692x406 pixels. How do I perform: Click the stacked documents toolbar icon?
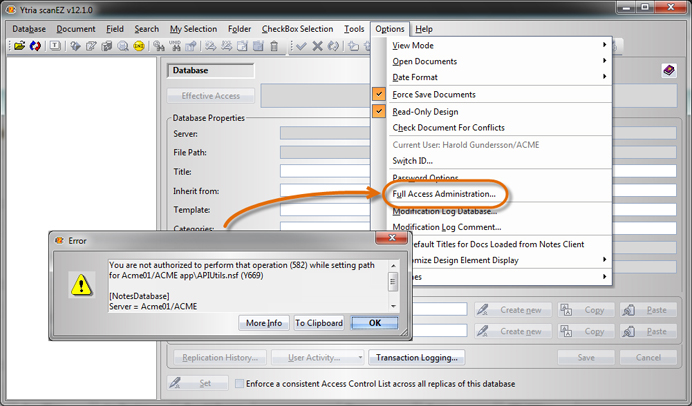pos(107,46)
